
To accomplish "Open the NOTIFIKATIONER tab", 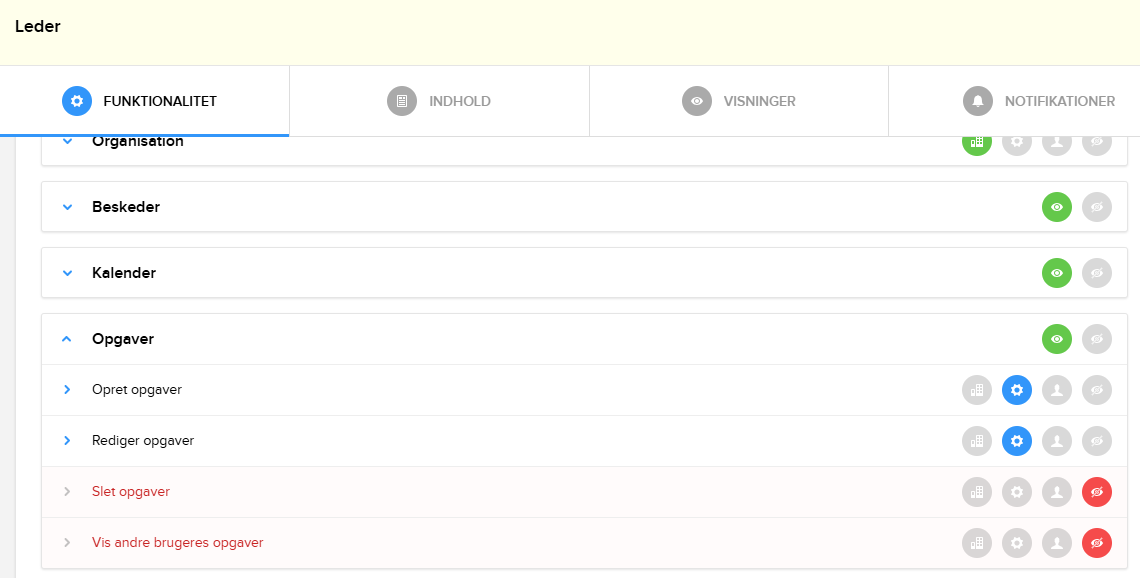I will 1039,101.
